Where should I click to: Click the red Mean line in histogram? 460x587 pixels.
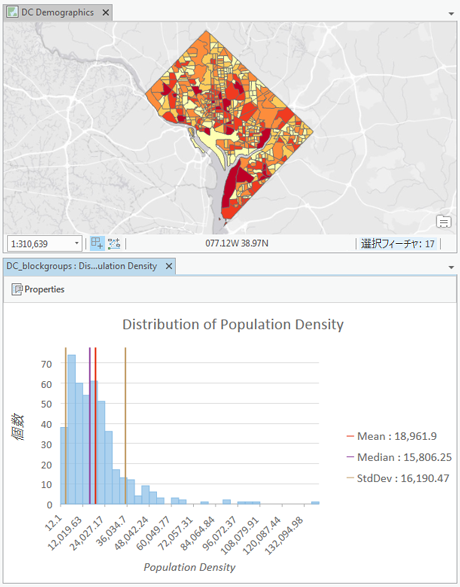95,426
